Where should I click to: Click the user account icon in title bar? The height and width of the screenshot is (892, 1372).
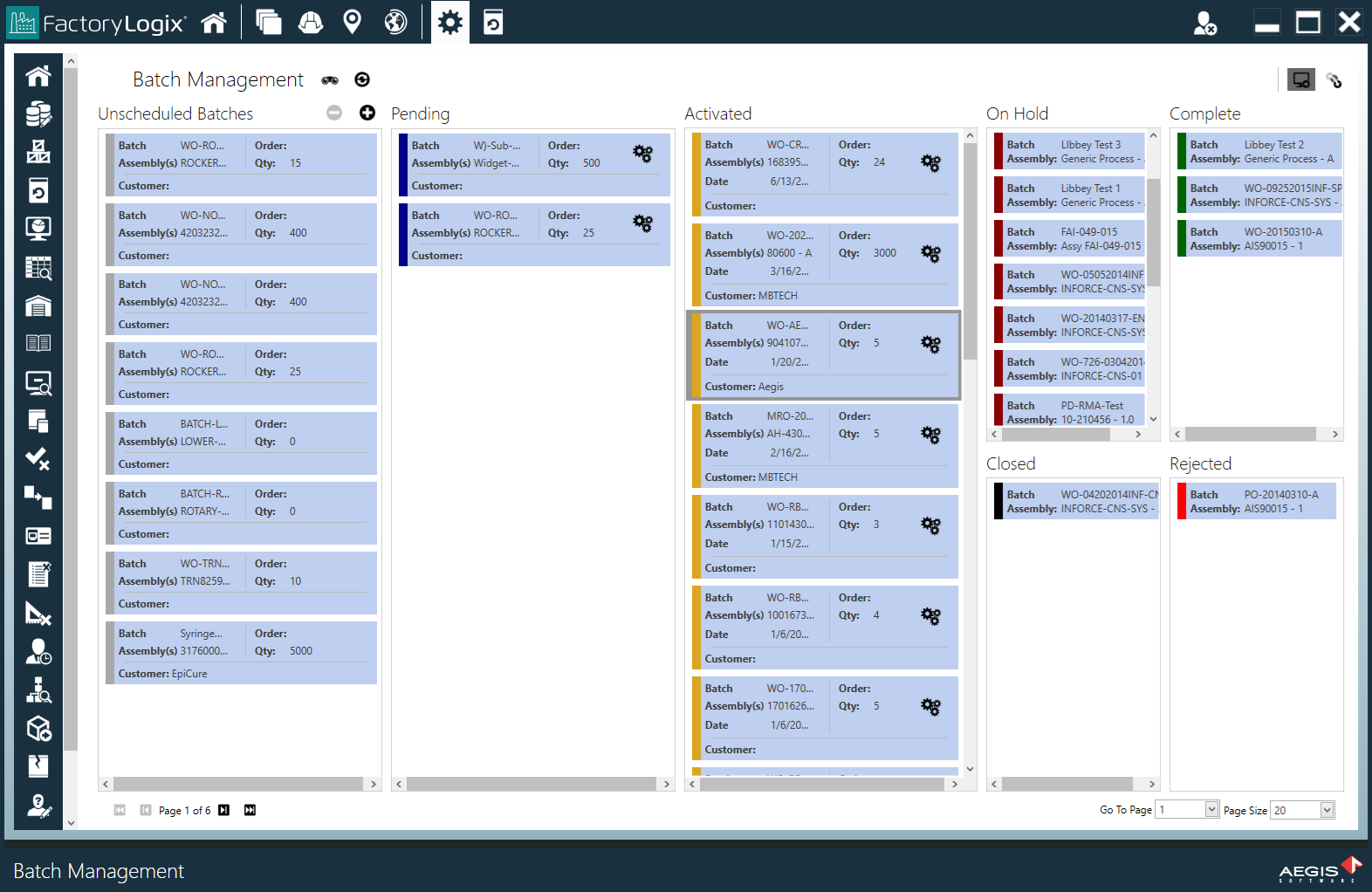pyautogui.click(x=1205, y=23)
